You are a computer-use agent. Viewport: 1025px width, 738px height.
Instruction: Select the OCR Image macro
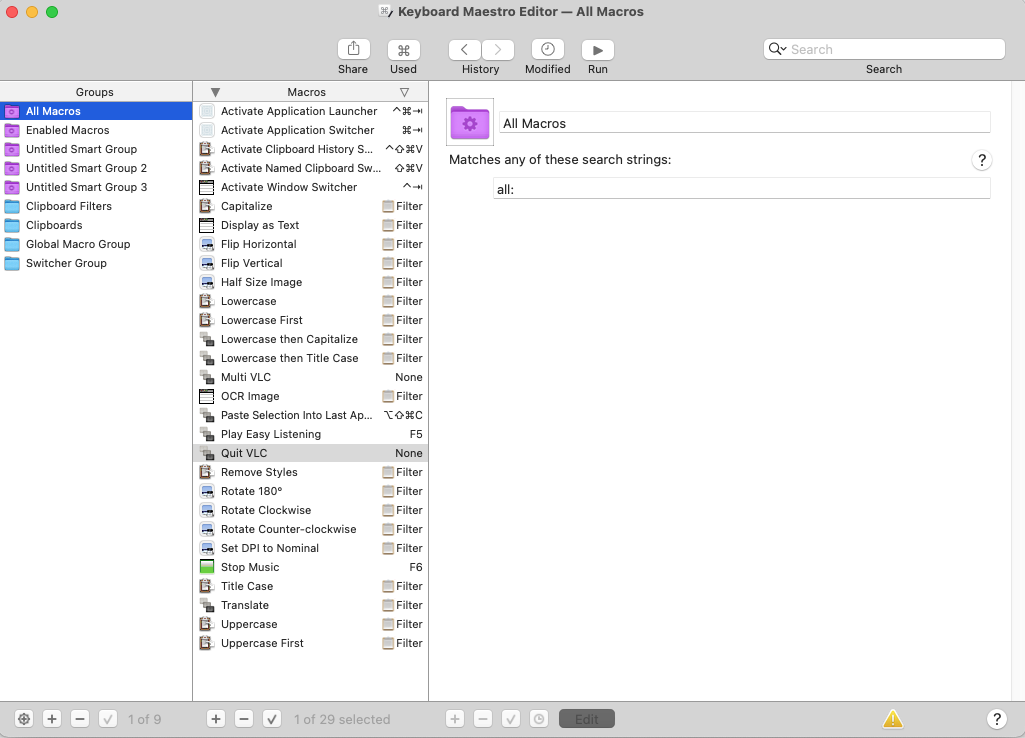[311, 395]
